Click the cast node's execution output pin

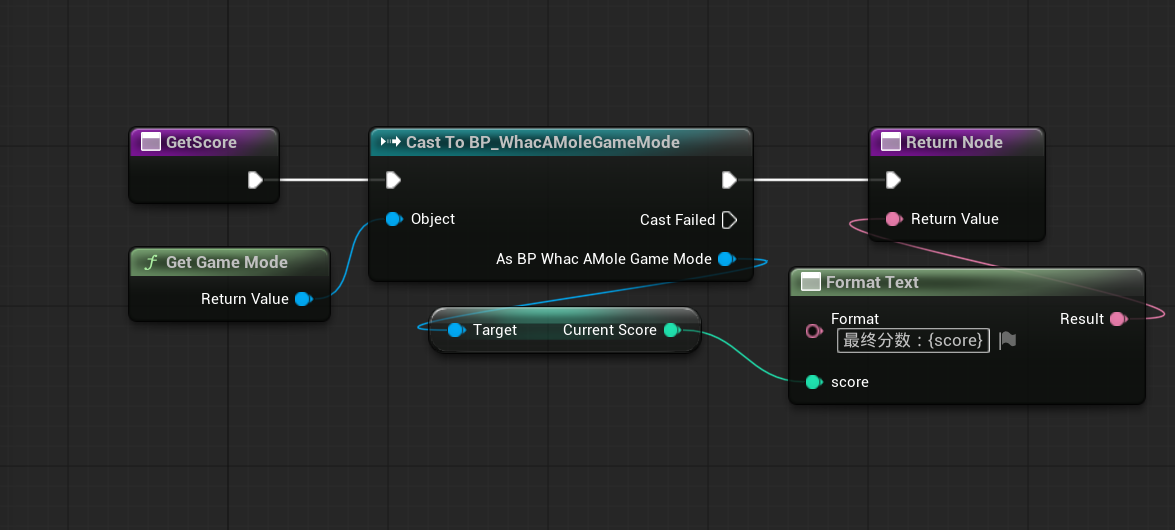[729, 180]
